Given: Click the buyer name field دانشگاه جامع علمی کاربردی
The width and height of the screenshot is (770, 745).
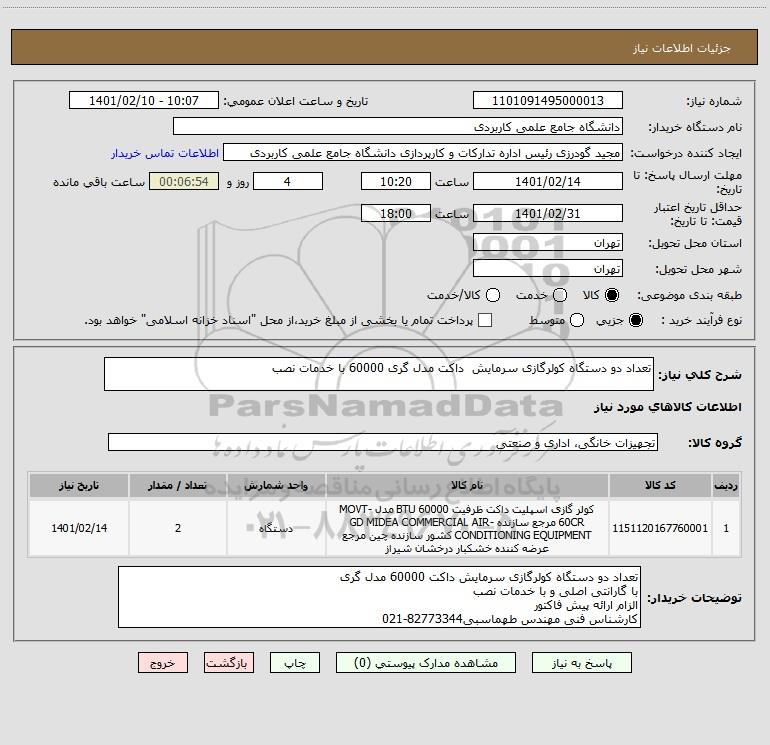Looking at the screenshot, I should [x=398, y=127].
